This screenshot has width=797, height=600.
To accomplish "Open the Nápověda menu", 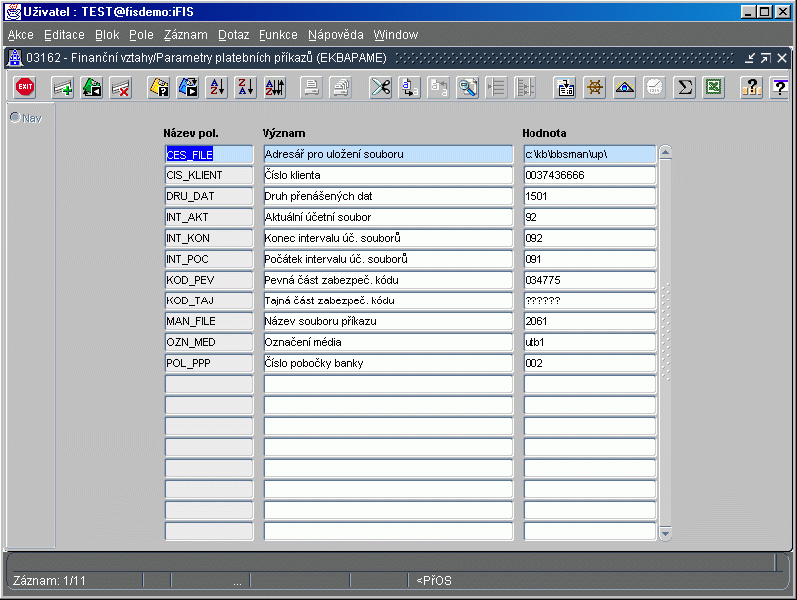I will pyautogui.click(x=336, y=35).
